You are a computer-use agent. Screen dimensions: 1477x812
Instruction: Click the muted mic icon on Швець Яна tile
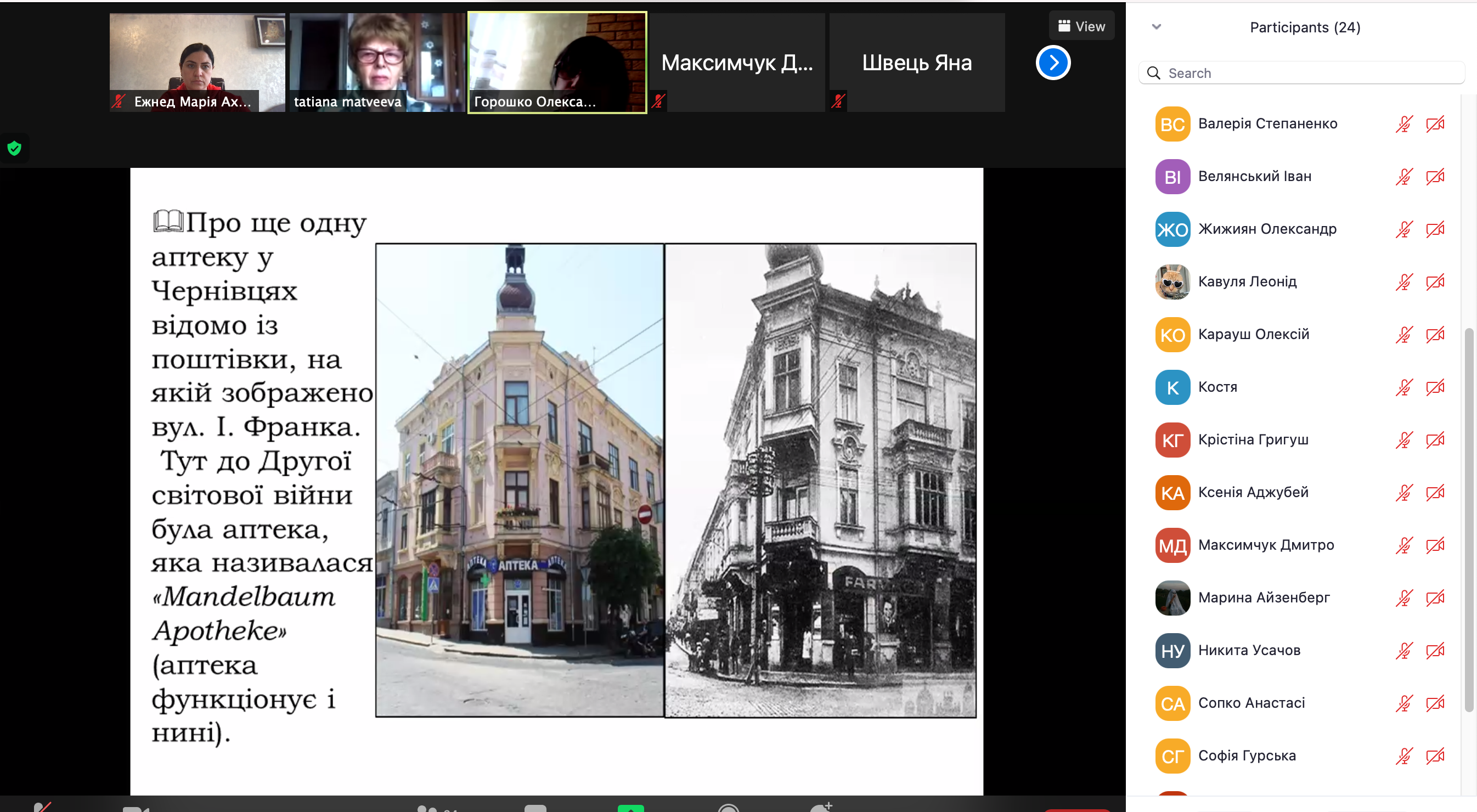coord(838,101)
